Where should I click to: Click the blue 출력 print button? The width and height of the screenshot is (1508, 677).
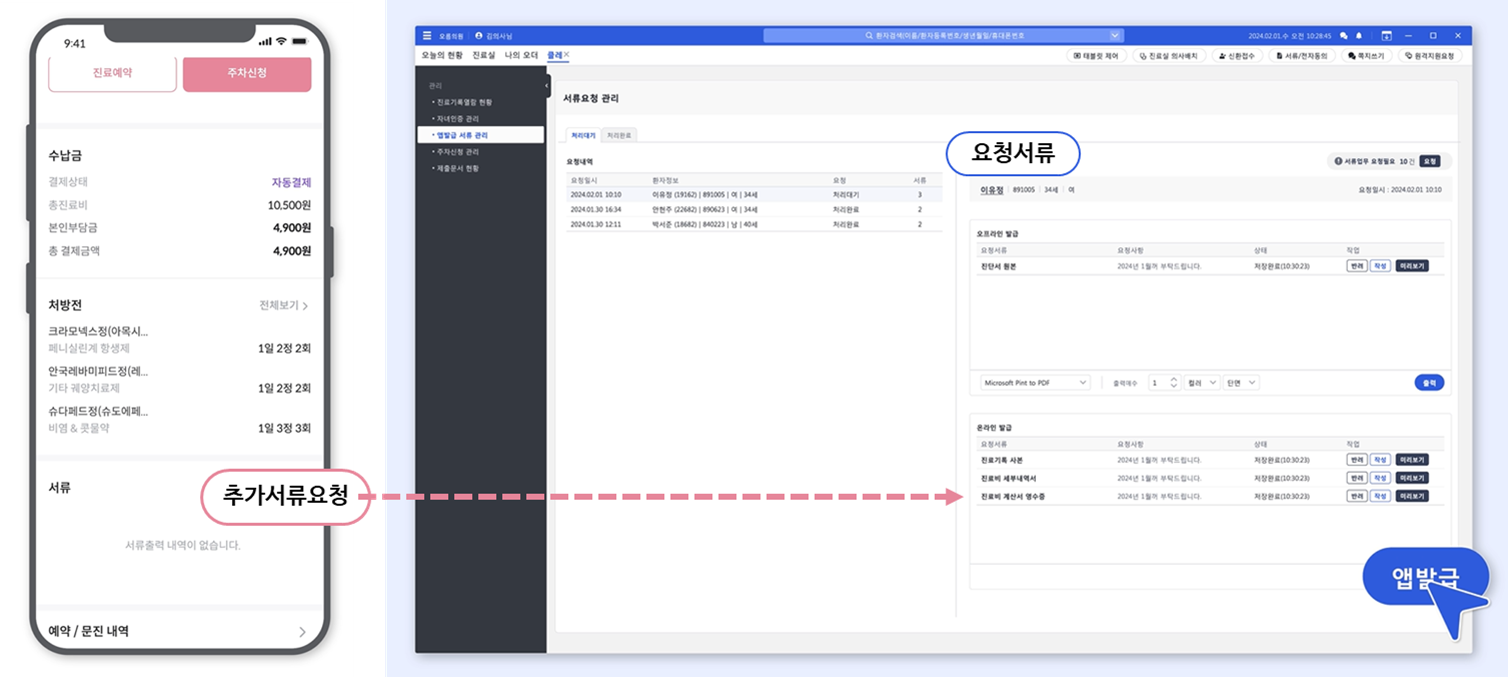pos(1429,382)
